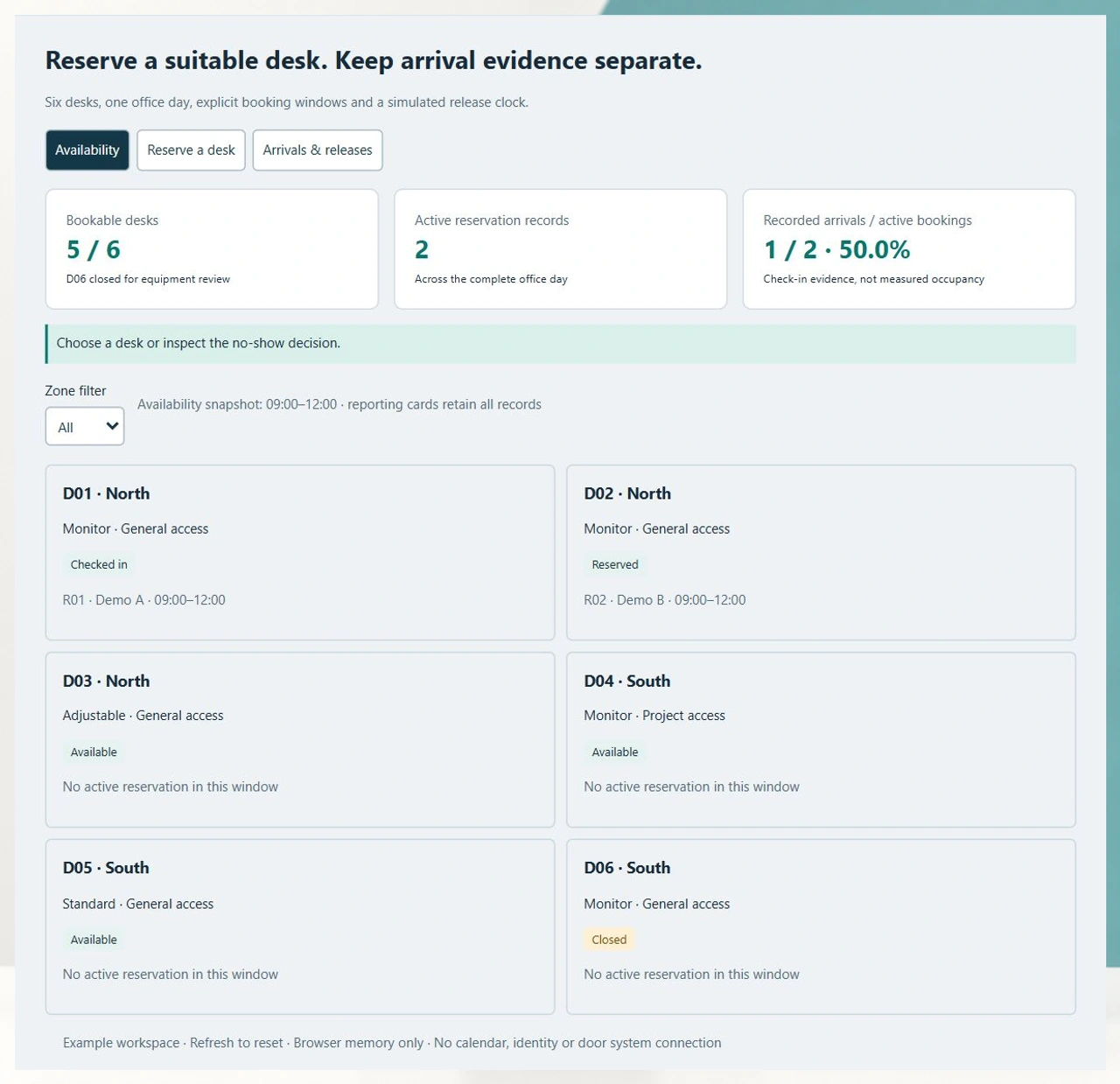Click 'Standard · General access' on D05

(138, 904)
